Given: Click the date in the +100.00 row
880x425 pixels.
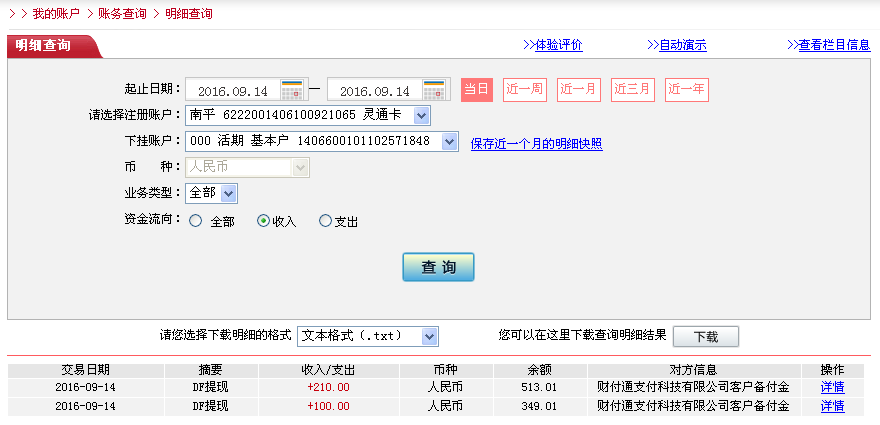Looking at the screenshot, I should [x=85, y=406].
